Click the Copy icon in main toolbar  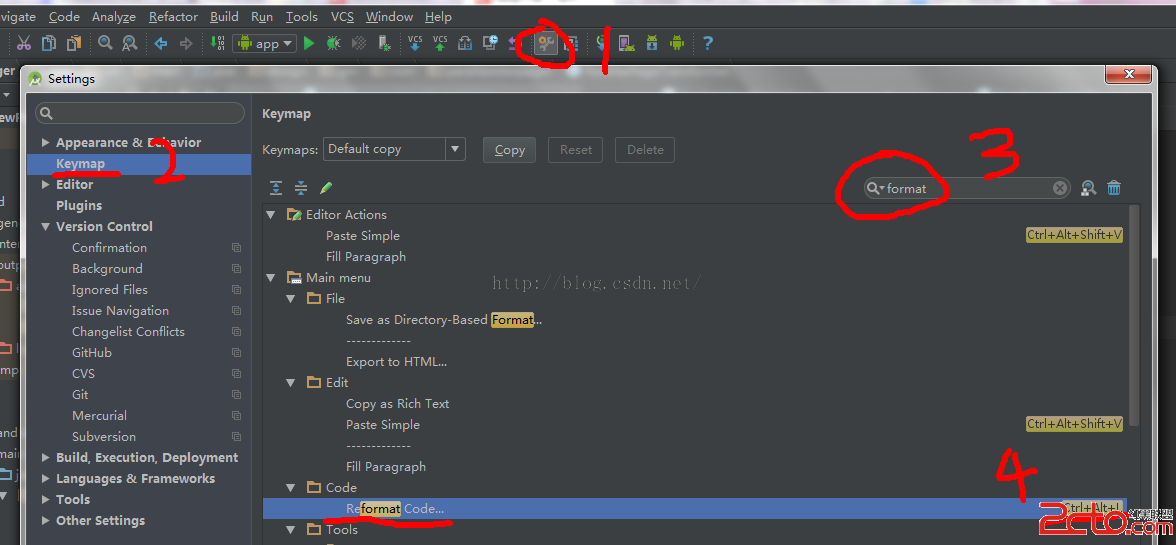[x=49, y=43]
